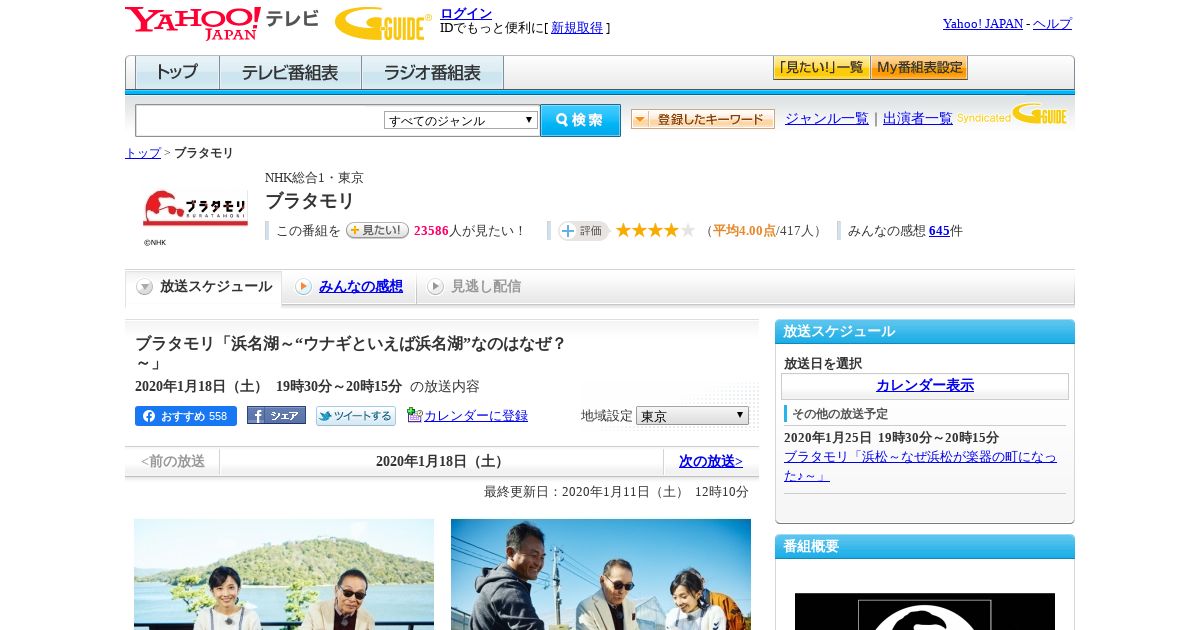Image resolution: width=1200 pixels, height=630 pixels.
Task: Click the 番組概要 panel image
Action: pyautogui.click(x=925, y=611)
